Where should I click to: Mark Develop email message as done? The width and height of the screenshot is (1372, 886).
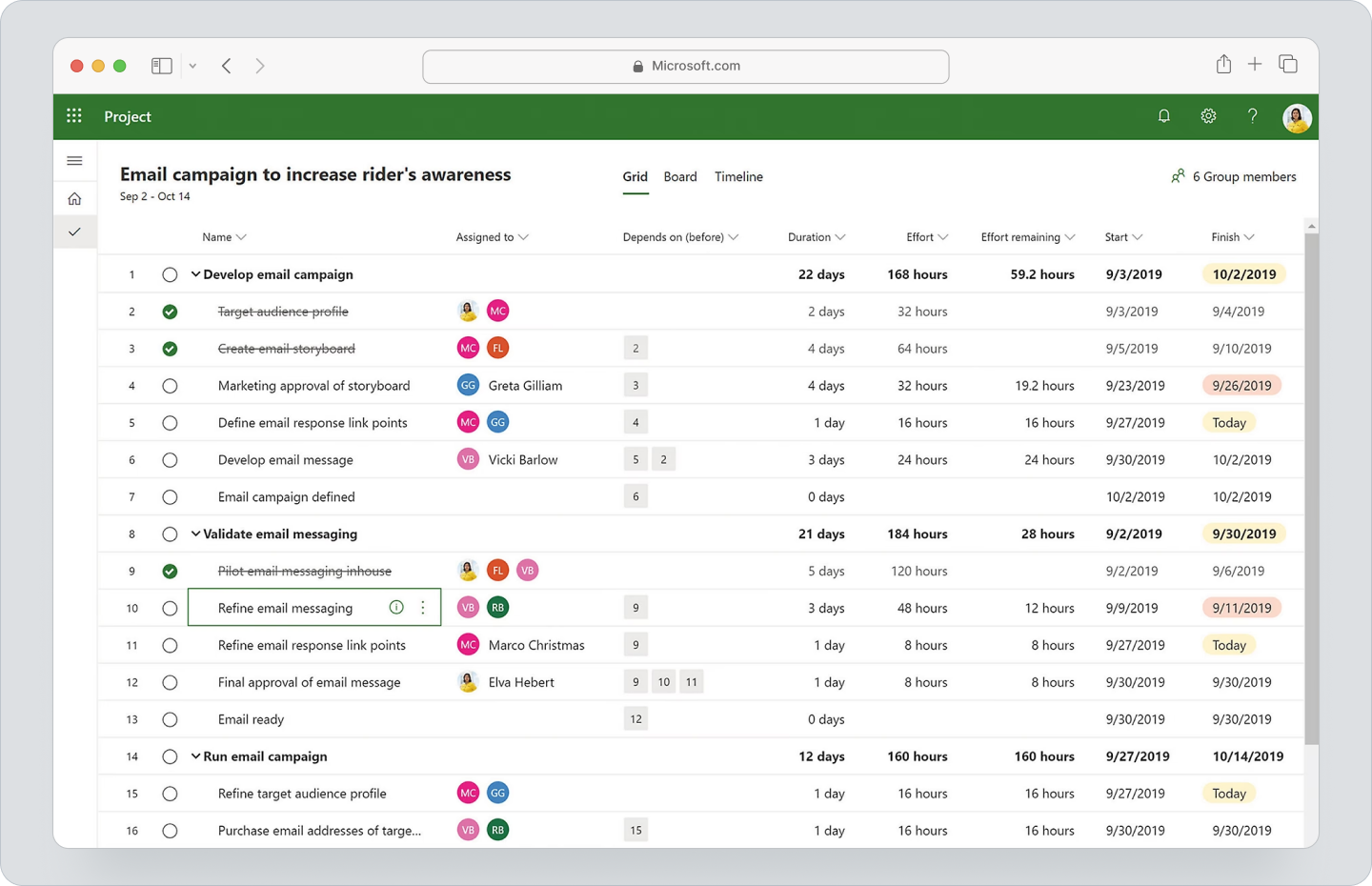(170, 459)
